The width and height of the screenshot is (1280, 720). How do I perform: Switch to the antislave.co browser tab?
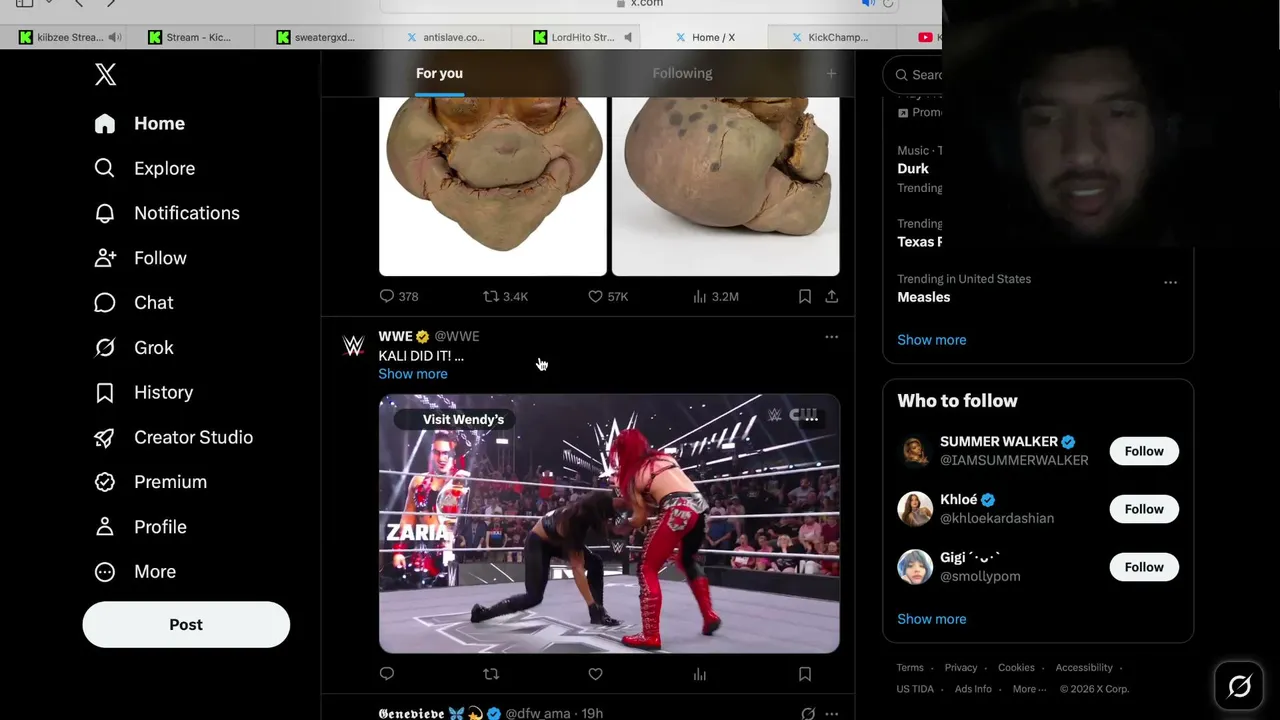coord(445,37)
